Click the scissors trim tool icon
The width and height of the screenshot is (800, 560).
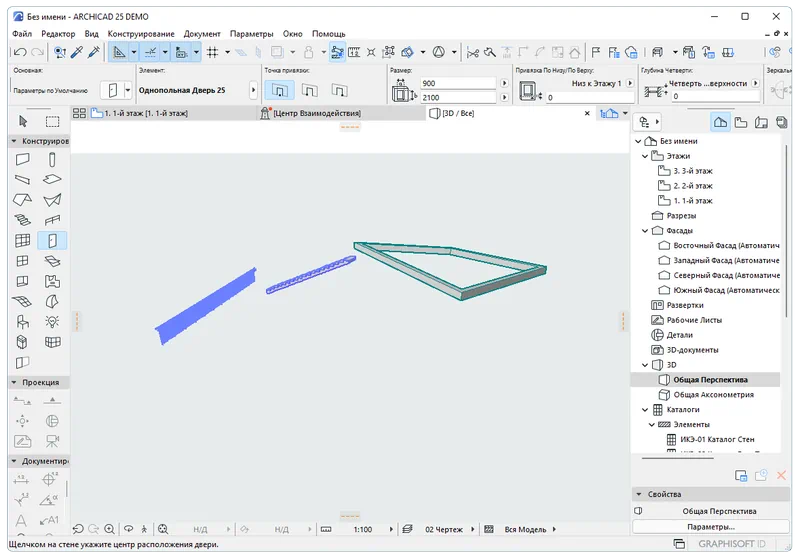(x=474, y=52)
